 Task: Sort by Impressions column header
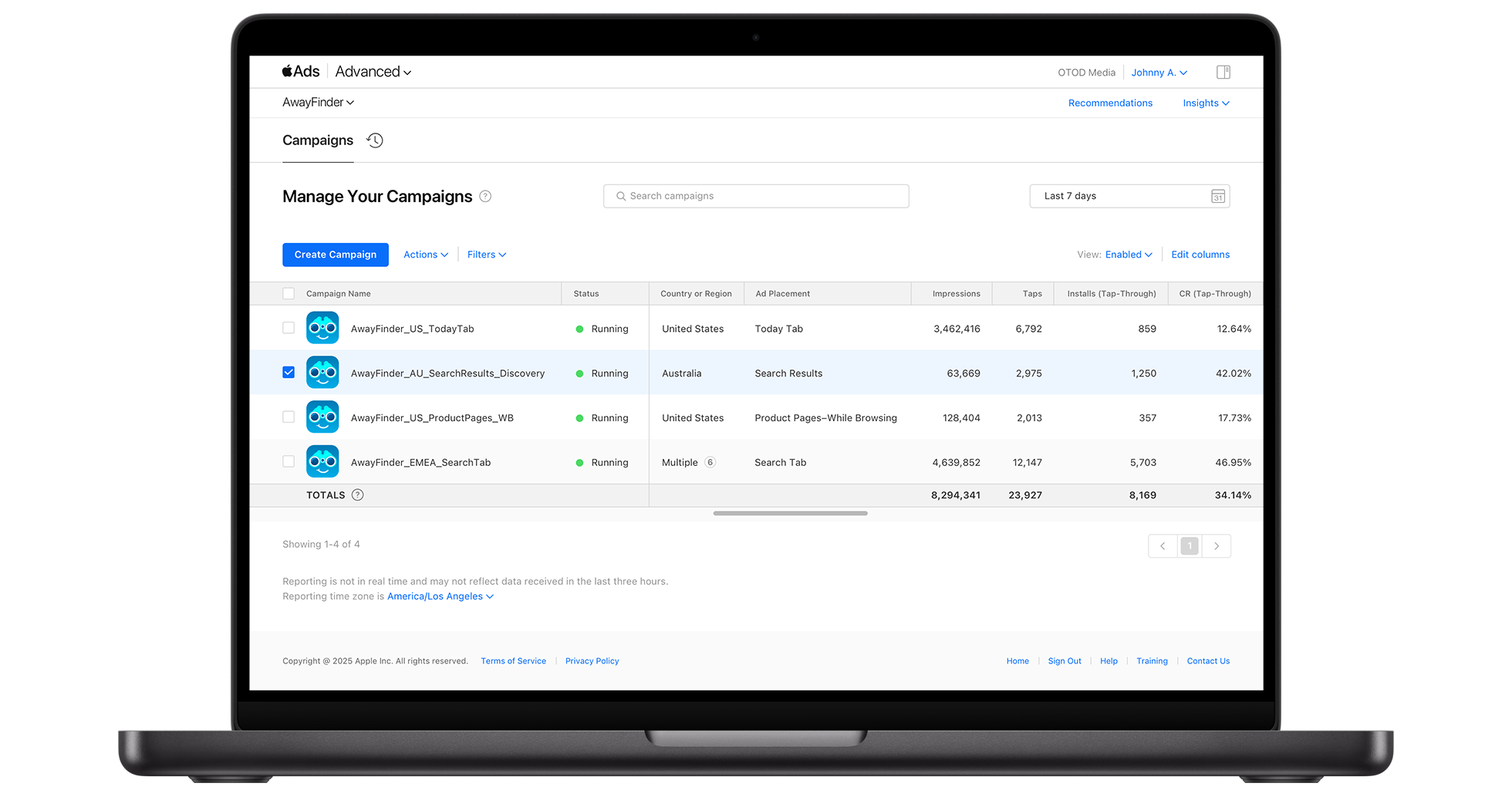(957, 294)
